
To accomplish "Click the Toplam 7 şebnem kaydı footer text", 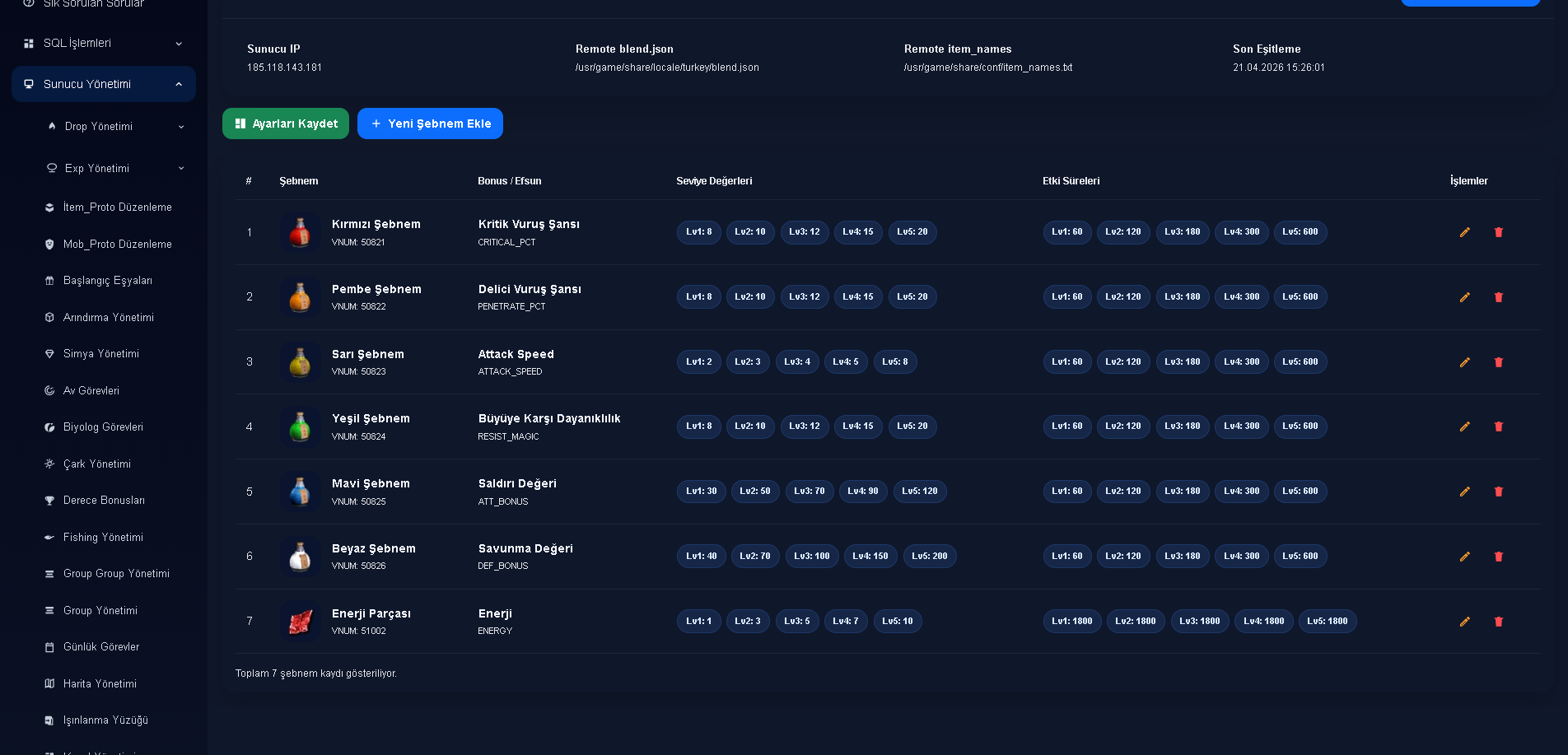I will tap(316, 673).
